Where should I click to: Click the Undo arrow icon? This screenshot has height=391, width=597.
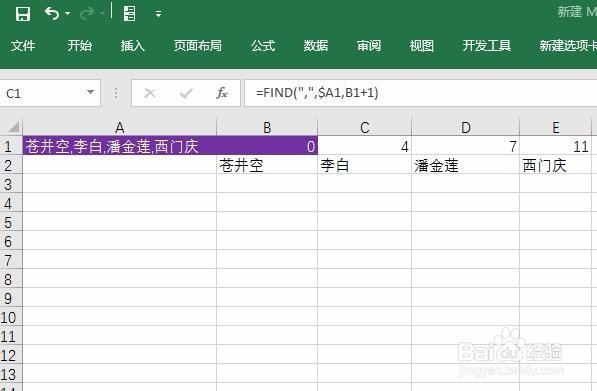coord(52,13)
